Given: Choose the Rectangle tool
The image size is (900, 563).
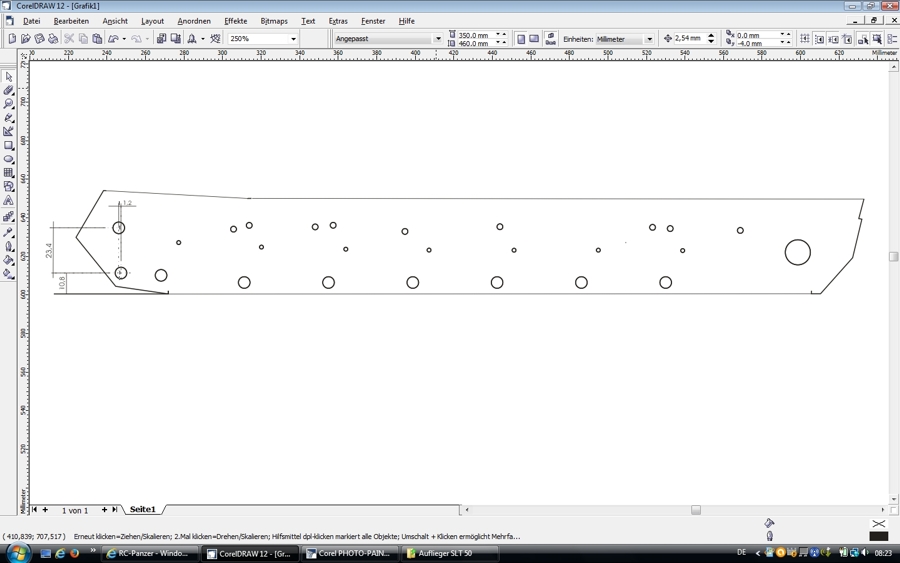Looking at the screenshot, I should (x=9, y=146).
